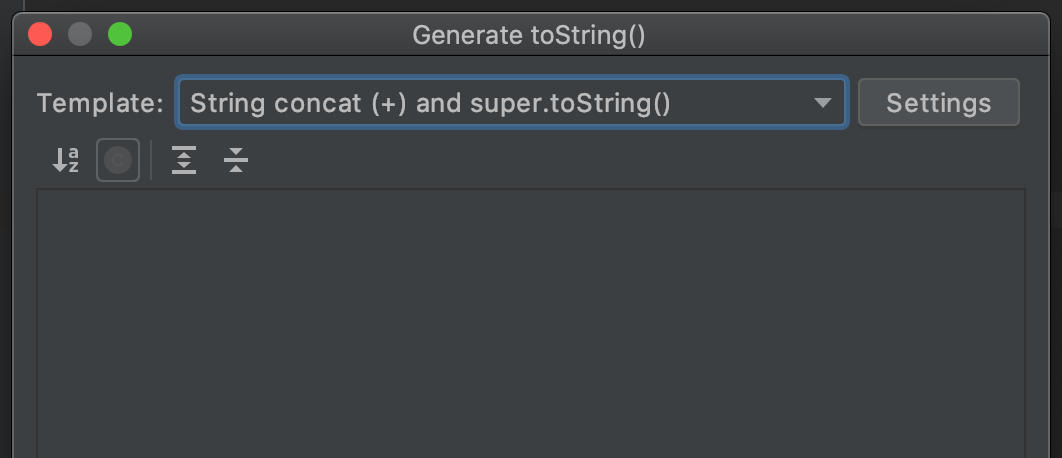
Task: Click the green zoom window button
Action: (x=120, y=35)
